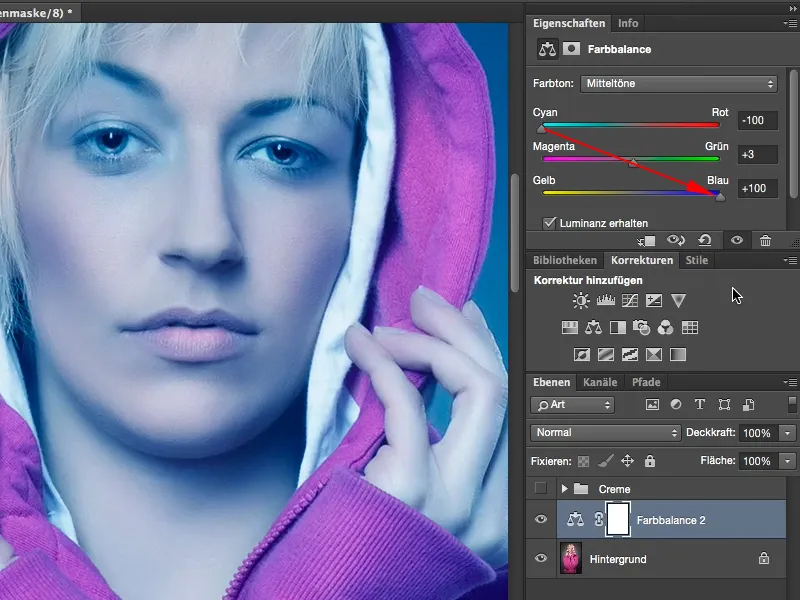Add a Black & White adjustment
Viewport: 800px width, 600px height.
[615, 326]
